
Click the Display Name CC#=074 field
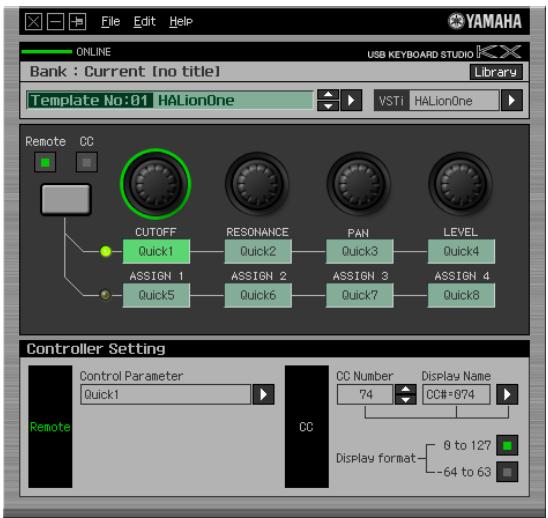pos(456,395)
